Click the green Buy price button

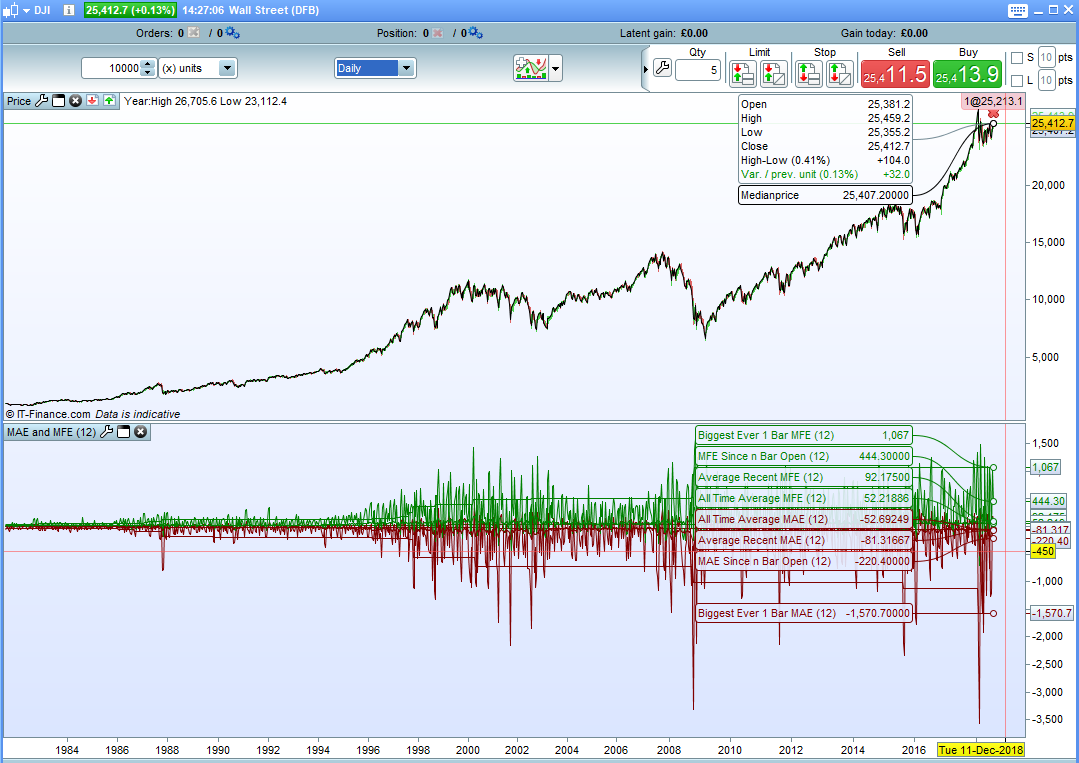pyautogui.click(x=967, y=74)
